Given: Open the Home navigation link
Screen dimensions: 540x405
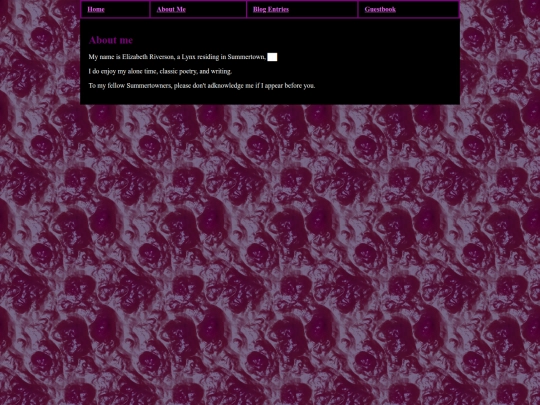Looking at the screenshot, I should [96, 9].
